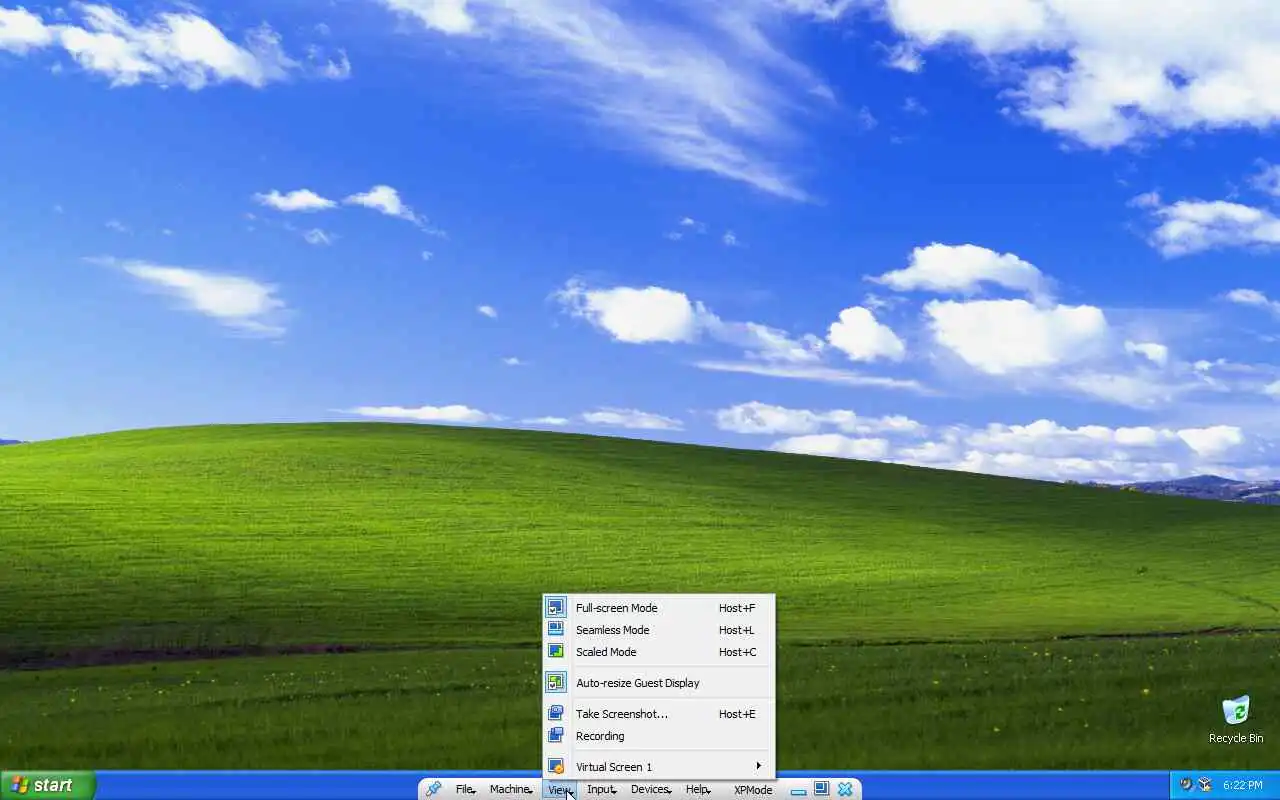Viewport: 1280px width, 800px height.
Task: Toggle the mini toolbar pin icon
Action: click(x=433, y=789)
